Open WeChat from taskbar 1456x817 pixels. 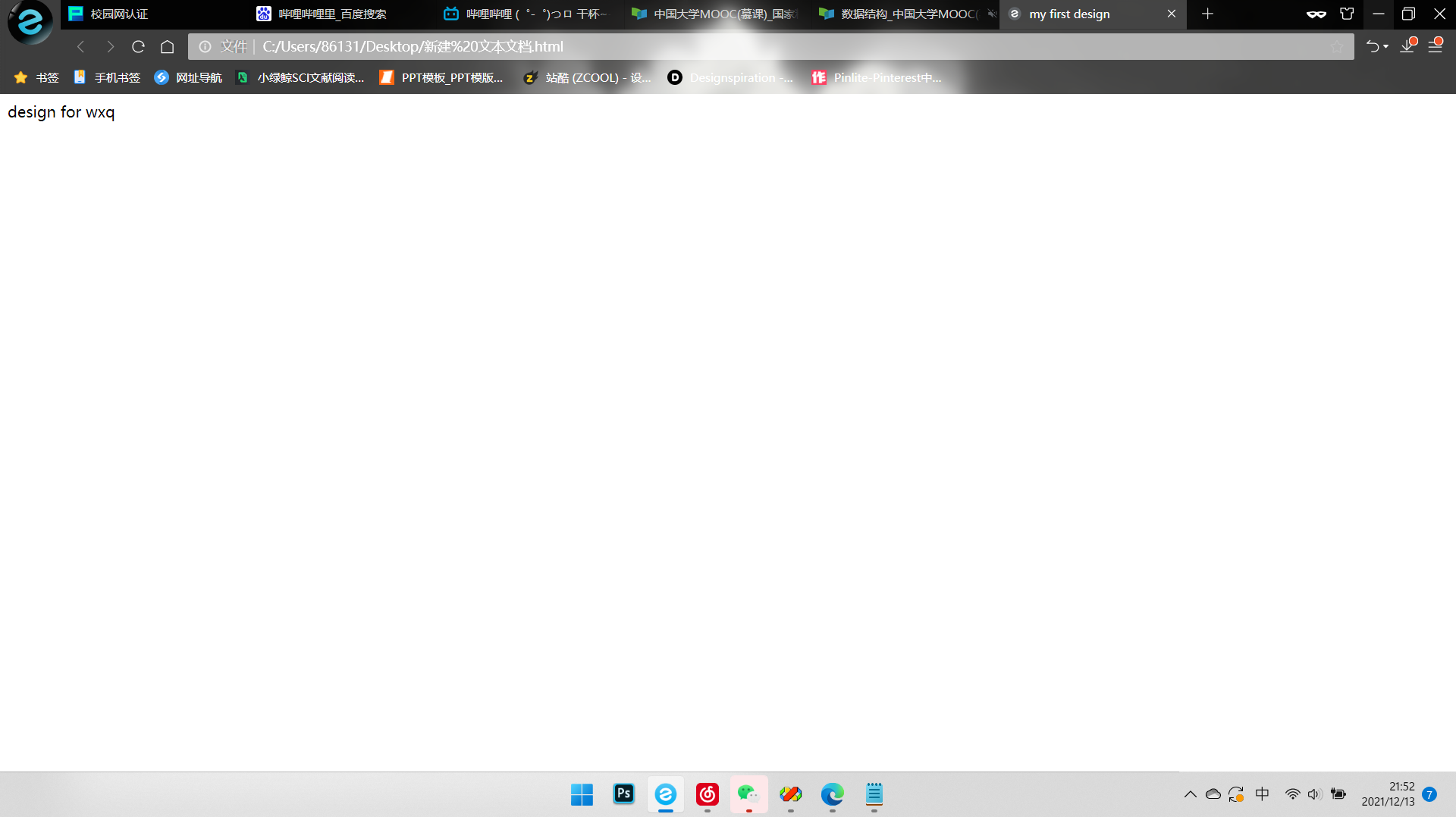749,794
